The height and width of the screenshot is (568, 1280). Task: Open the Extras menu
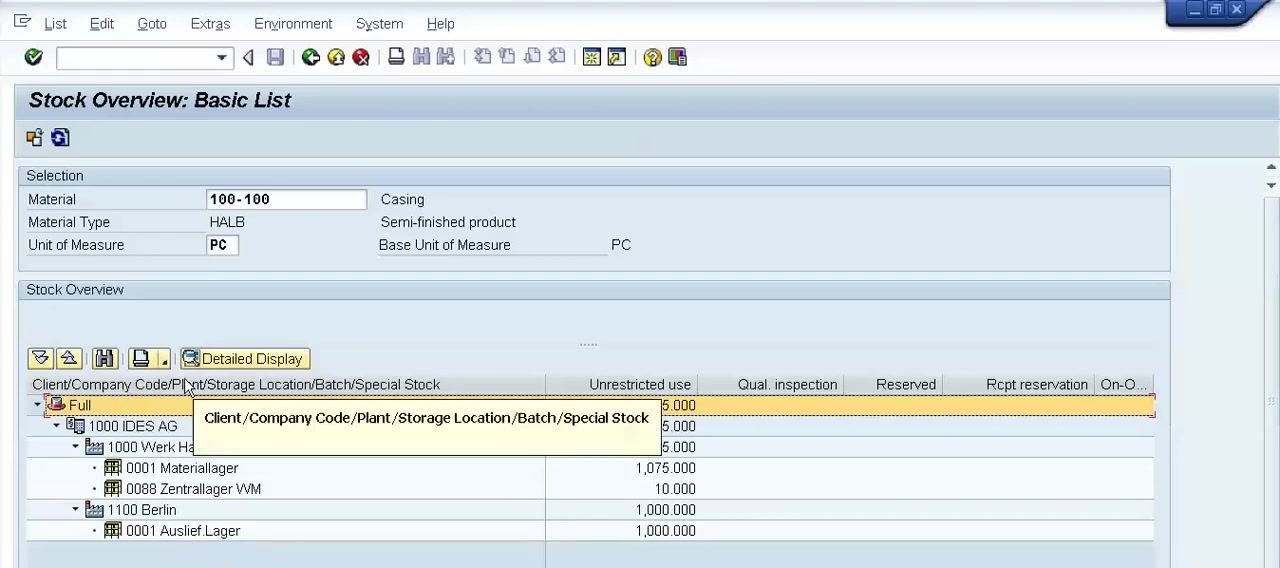pyautogui.click(x=210, y=23)
